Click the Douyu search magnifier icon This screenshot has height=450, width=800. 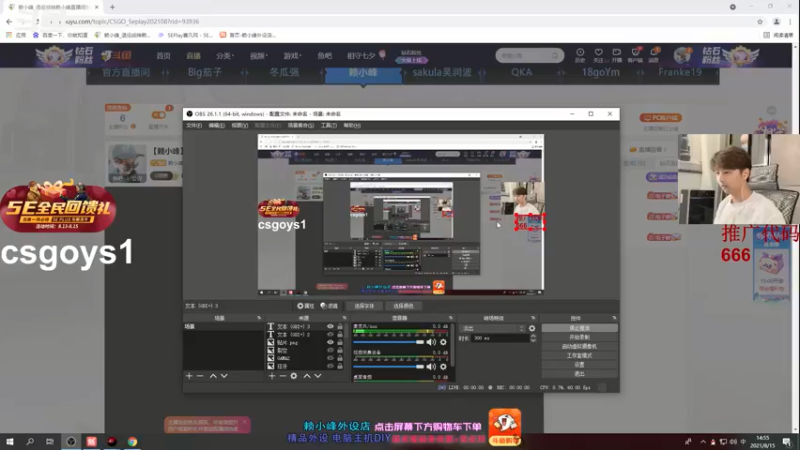point(555,55)
